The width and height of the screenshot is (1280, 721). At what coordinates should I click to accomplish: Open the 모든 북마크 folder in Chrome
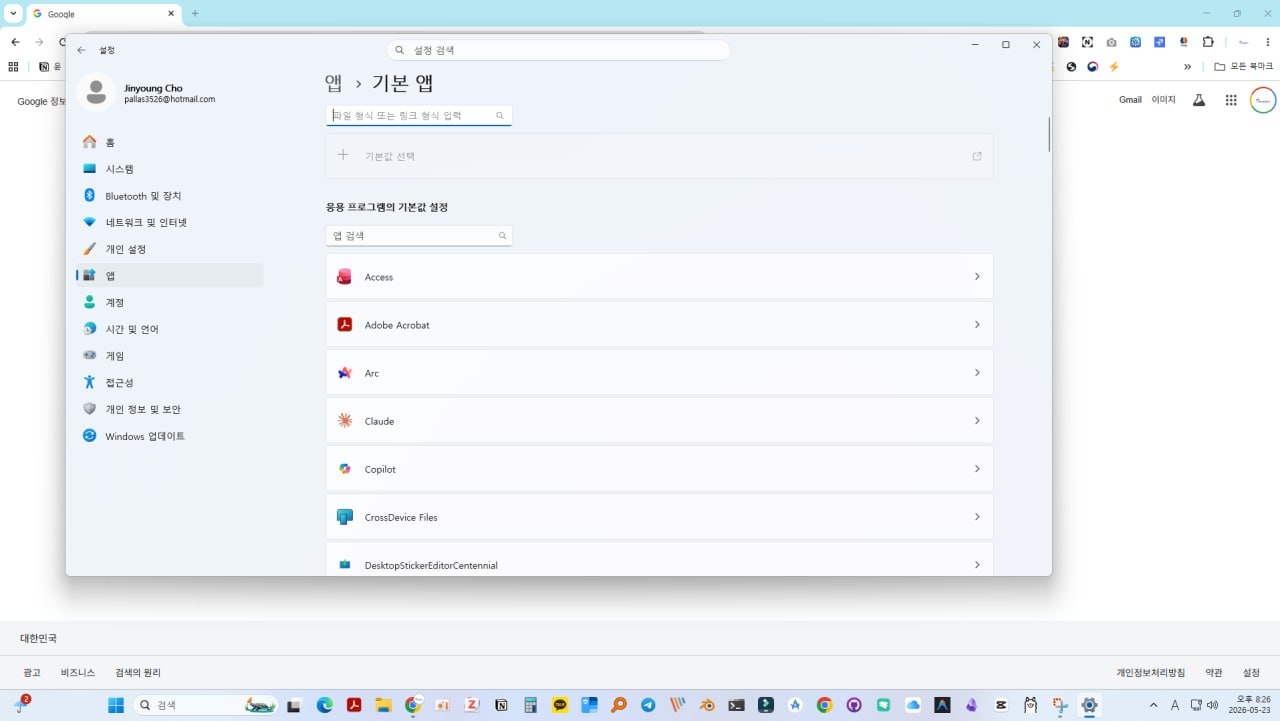coord(1243,67)
